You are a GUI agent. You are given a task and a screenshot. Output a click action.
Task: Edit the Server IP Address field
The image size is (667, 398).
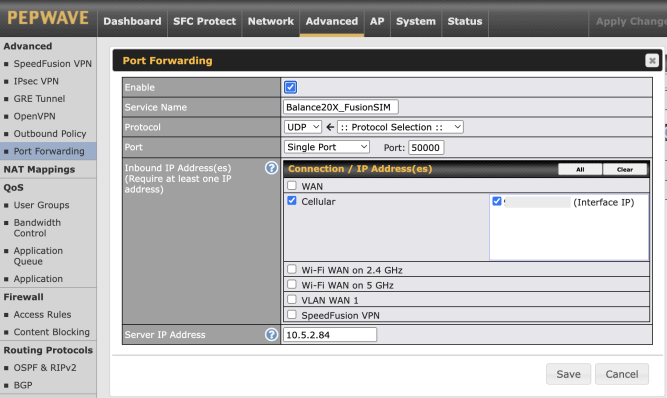point(330,335)
